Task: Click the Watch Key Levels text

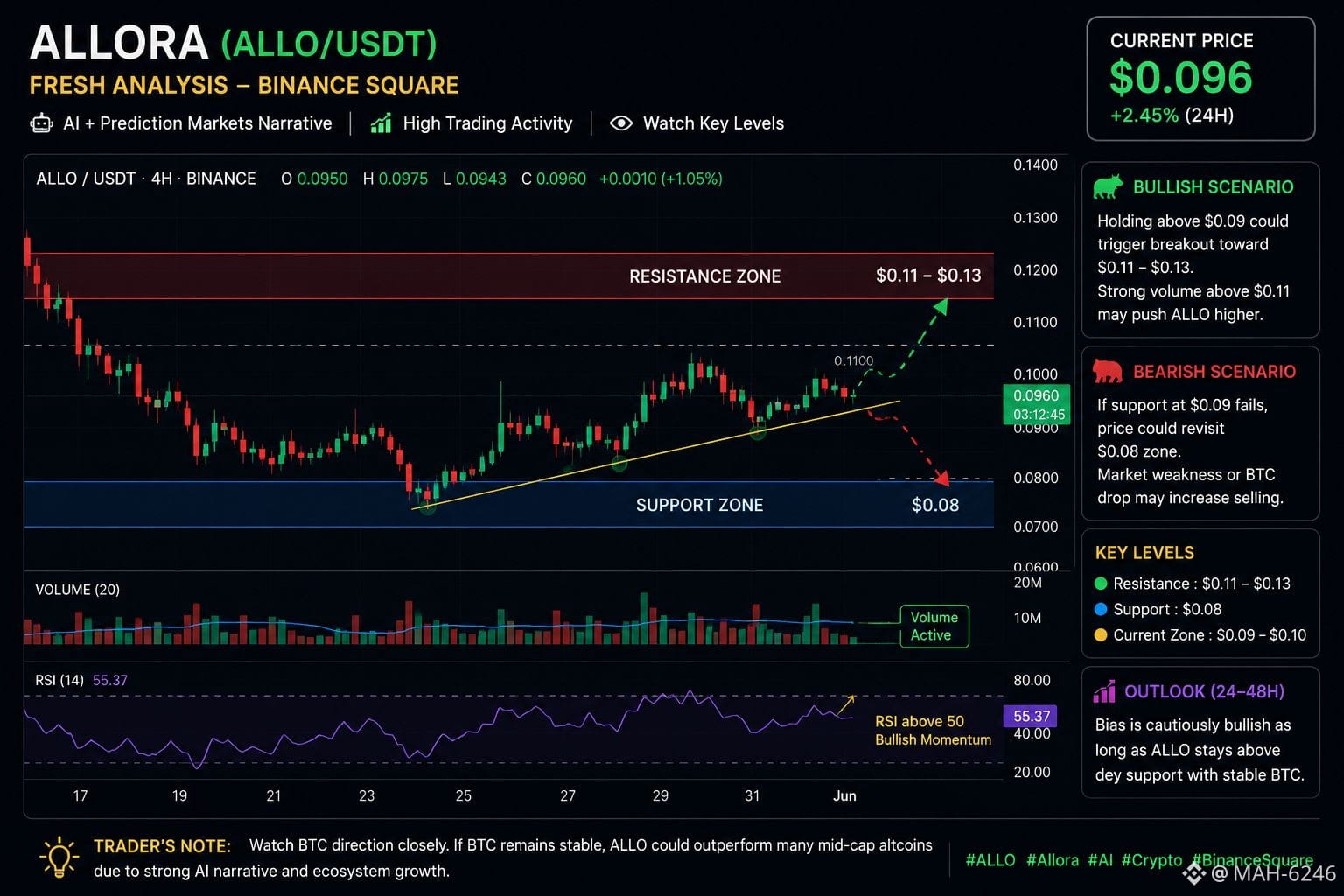Action: pyautogui.click(x=713, y=123)
